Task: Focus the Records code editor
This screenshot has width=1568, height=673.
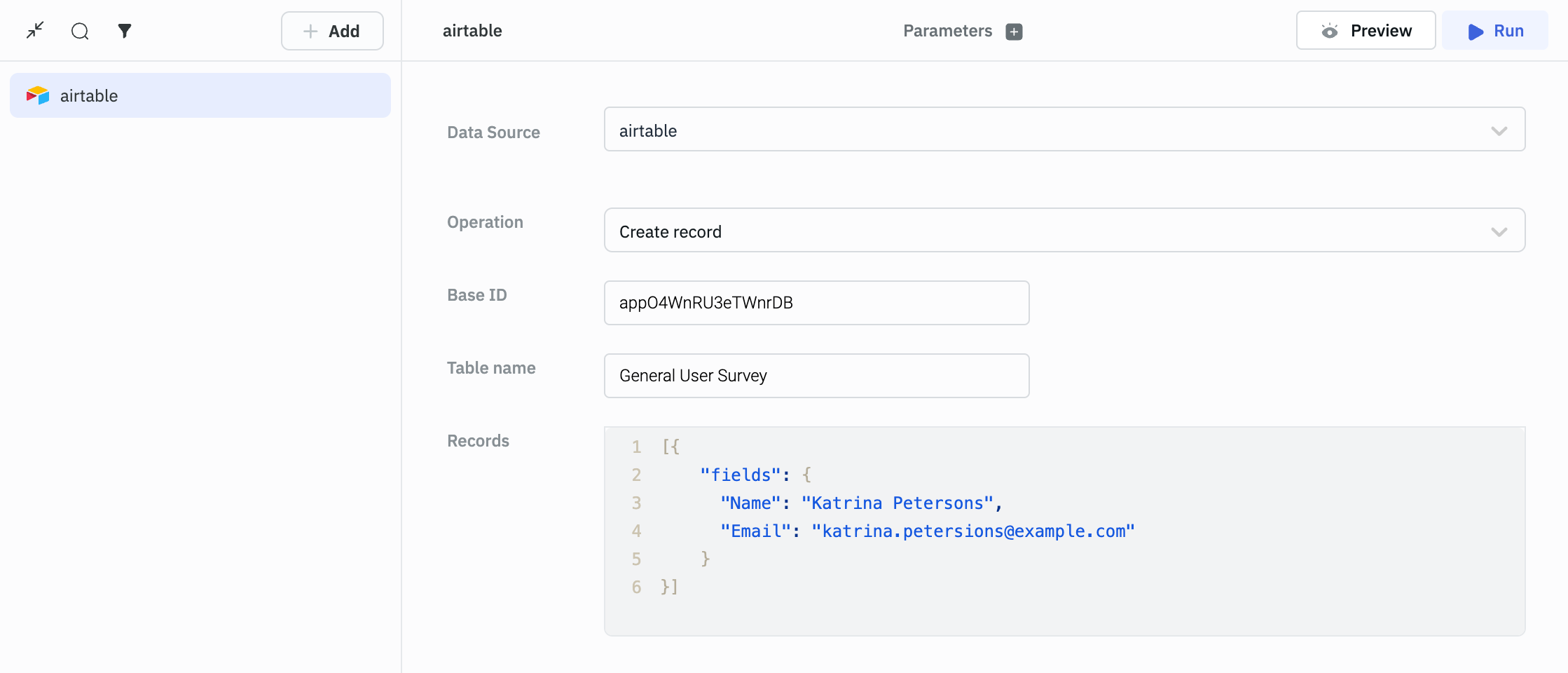Action: 1064,531
